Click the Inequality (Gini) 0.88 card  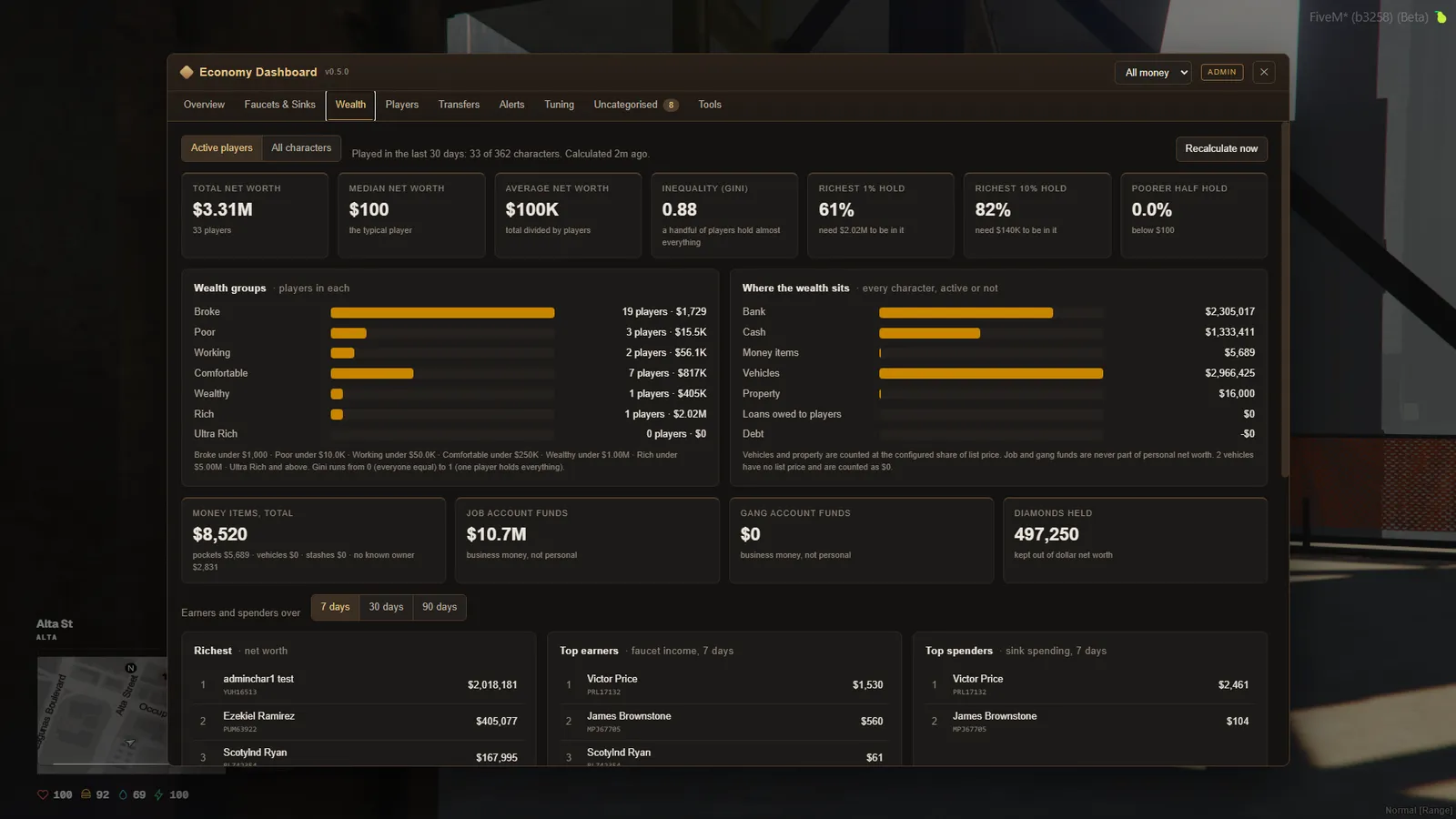click(724, 215)
